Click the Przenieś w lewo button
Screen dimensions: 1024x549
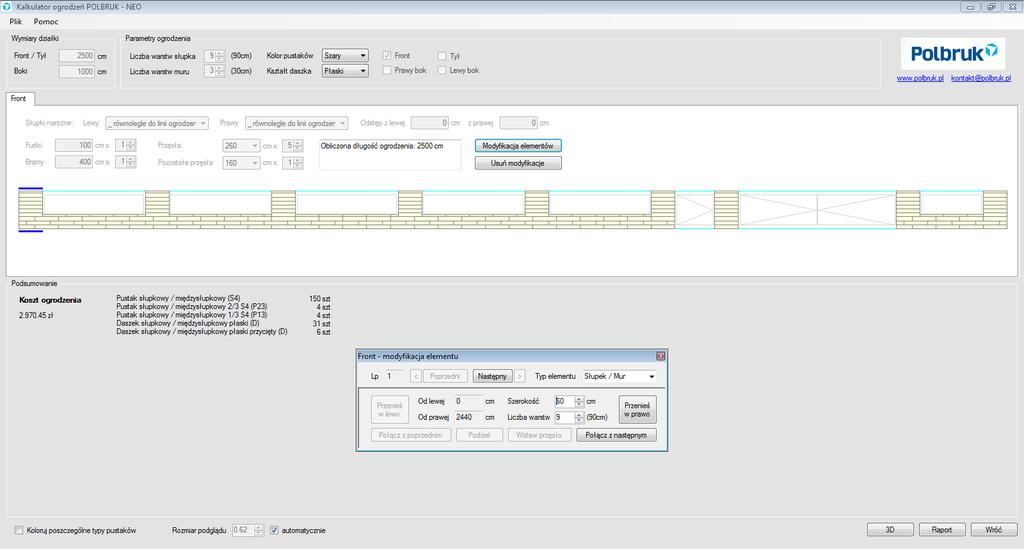pos(390,409)
